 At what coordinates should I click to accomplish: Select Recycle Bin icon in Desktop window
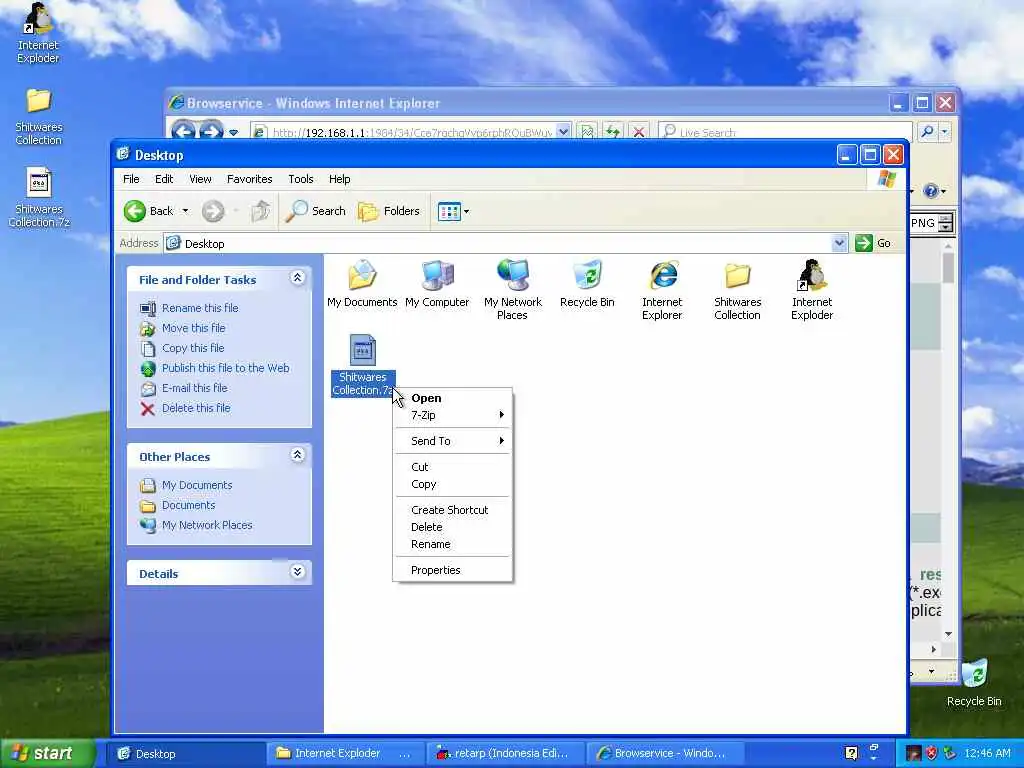587,283
